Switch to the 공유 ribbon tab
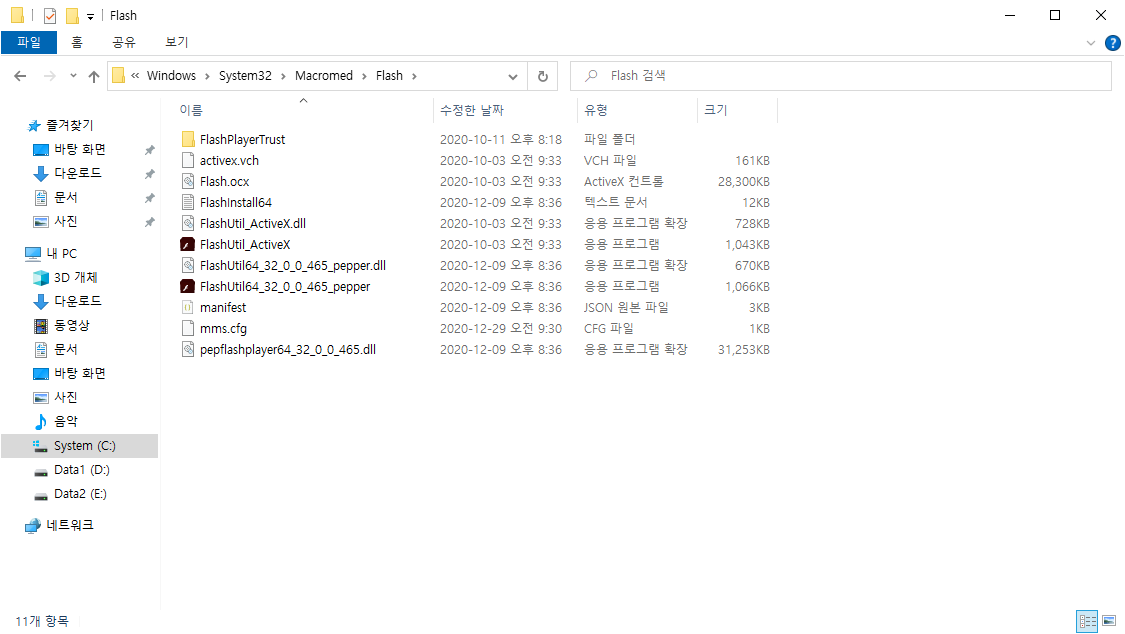Viewport: 1125px width, 634px height. click(123, 42)
